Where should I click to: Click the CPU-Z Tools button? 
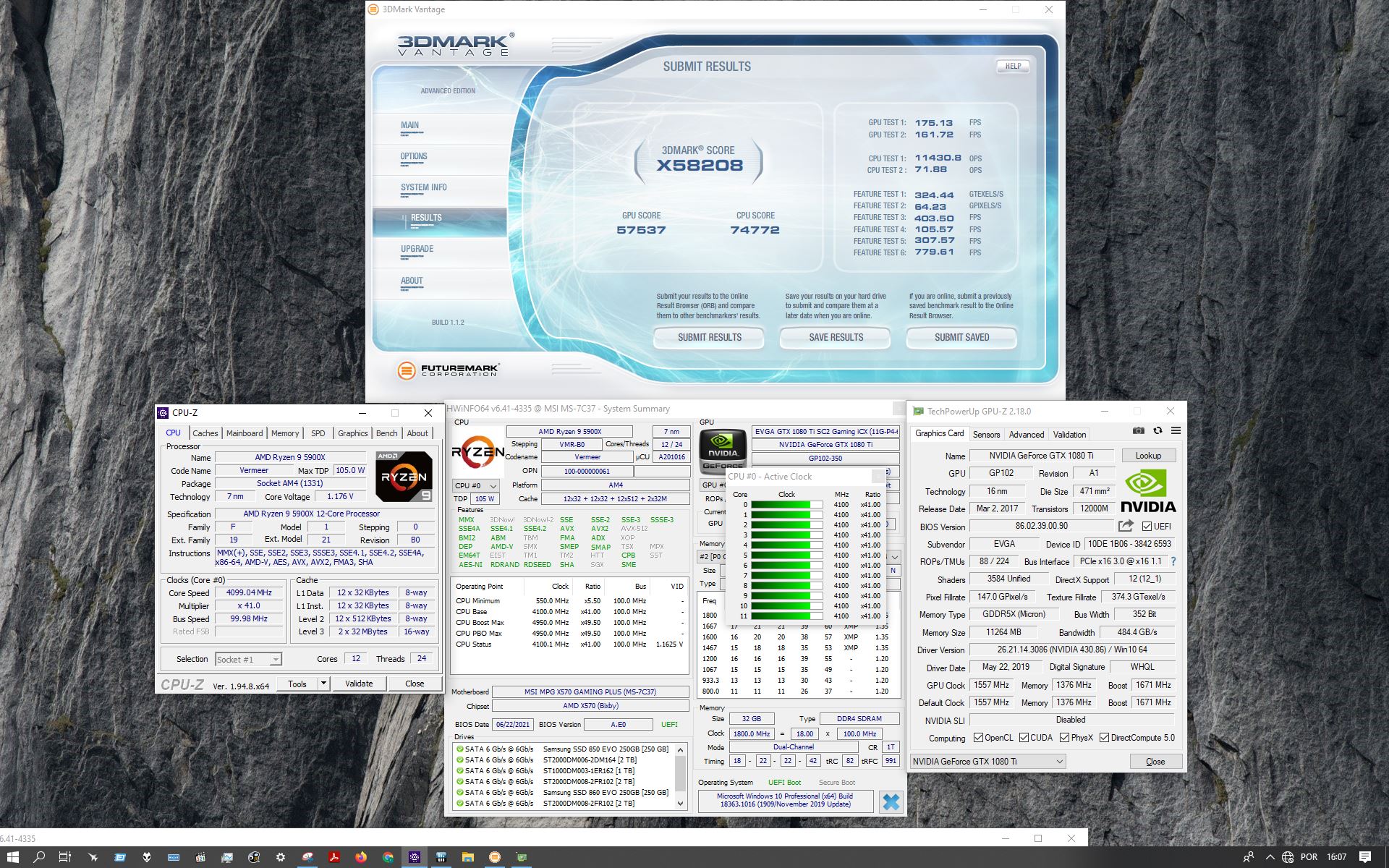[297, 684]
